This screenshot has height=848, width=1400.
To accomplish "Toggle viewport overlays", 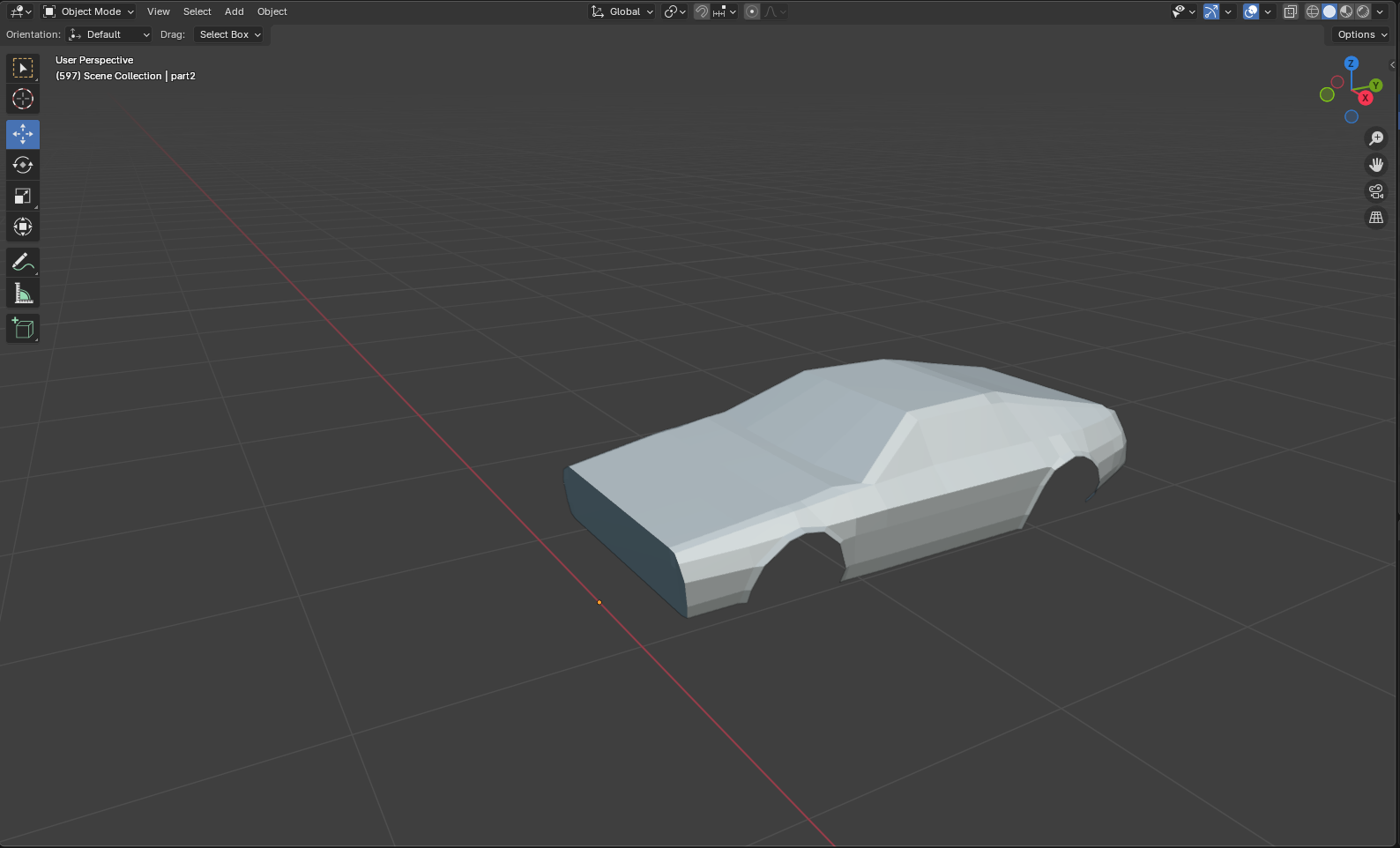I will point(1251,11).
